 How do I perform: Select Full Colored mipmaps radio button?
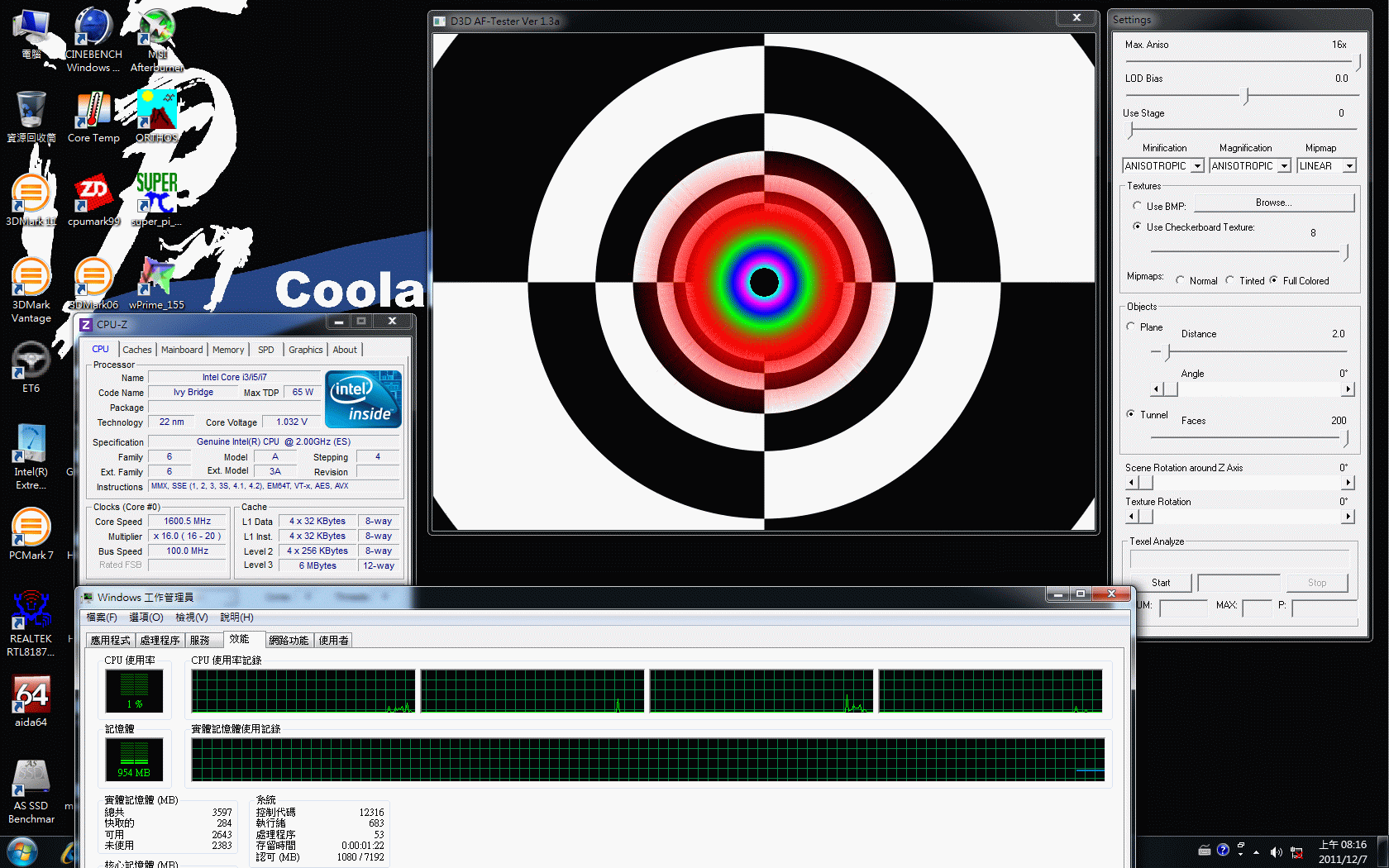pyautogui.click(x=1273, y=280)
